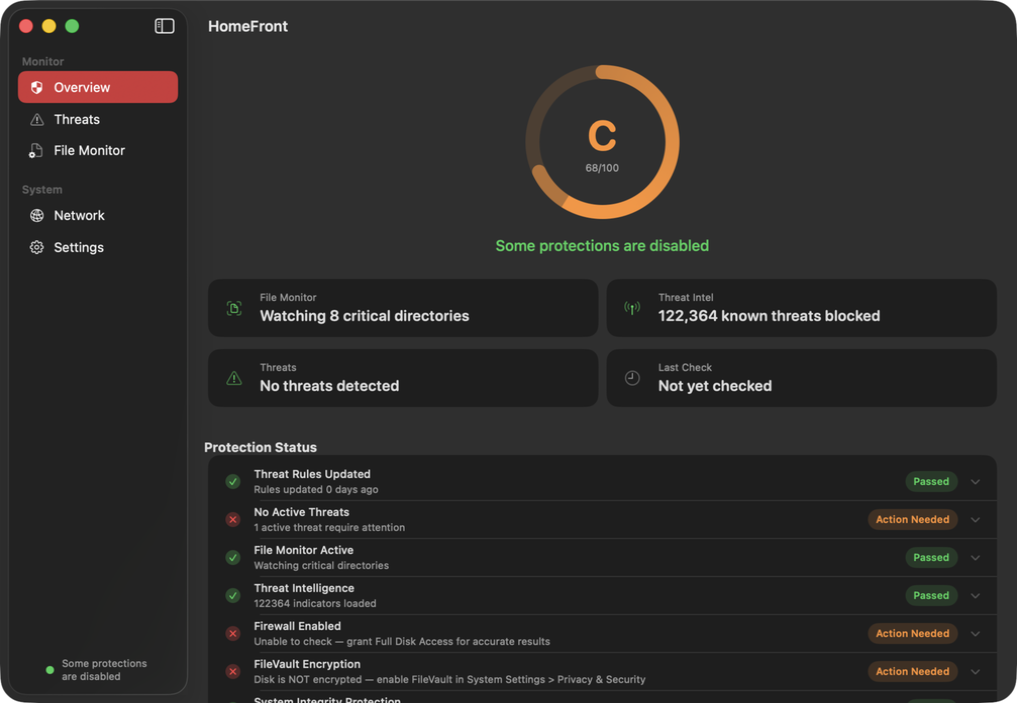Expand the Firewall Enabled row
1017x703 pixels.
[975, 633]
